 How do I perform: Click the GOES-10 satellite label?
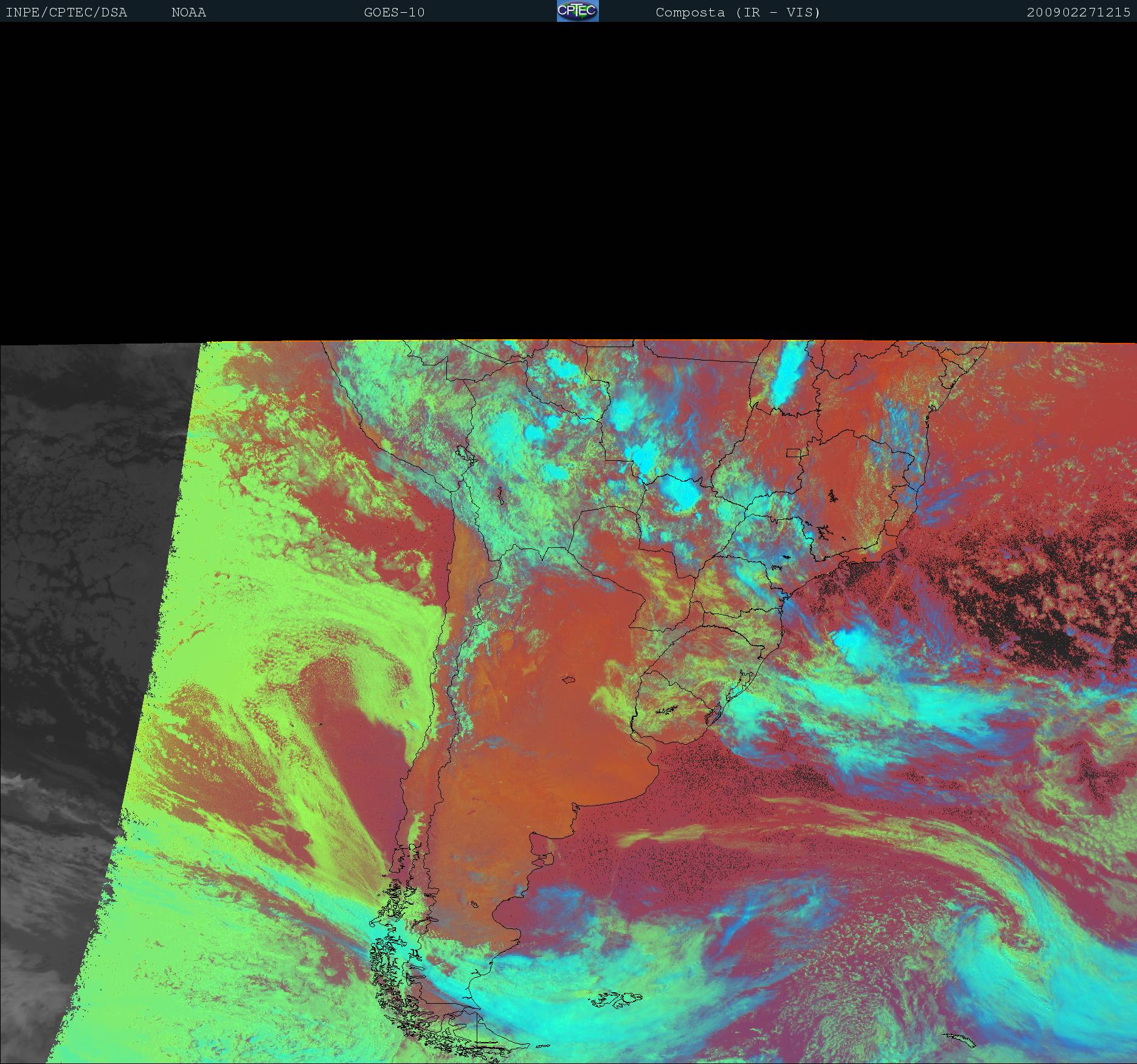[394, 13]
